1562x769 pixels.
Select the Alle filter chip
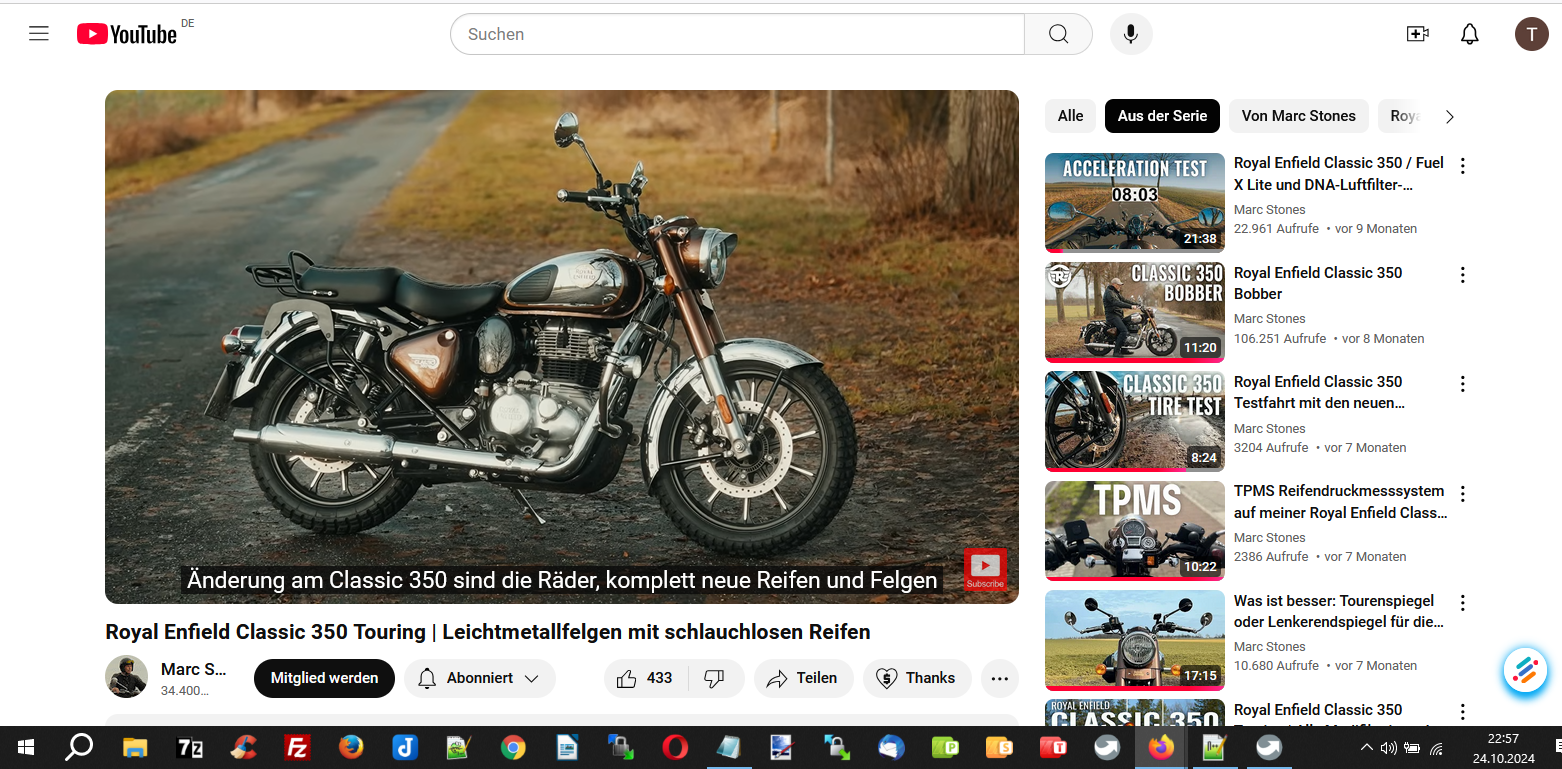[x=1070, y=116]
